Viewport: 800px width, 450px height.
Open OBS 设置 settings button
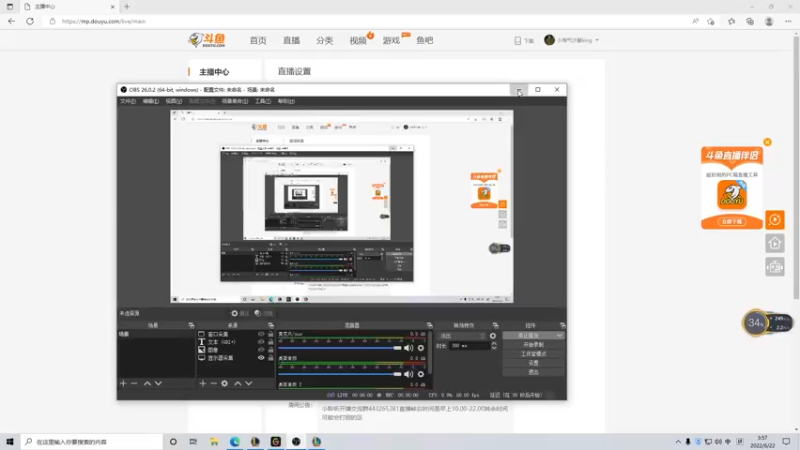(533, 363)
